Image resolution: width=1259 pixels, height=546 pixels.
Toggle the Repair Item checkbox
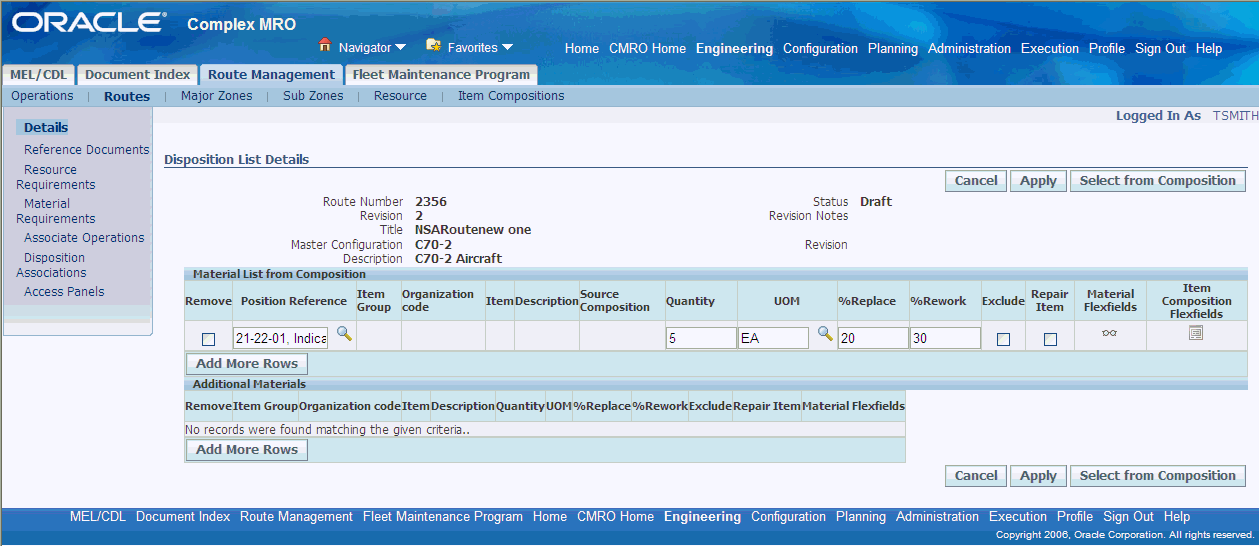[x=1050, y=339]
